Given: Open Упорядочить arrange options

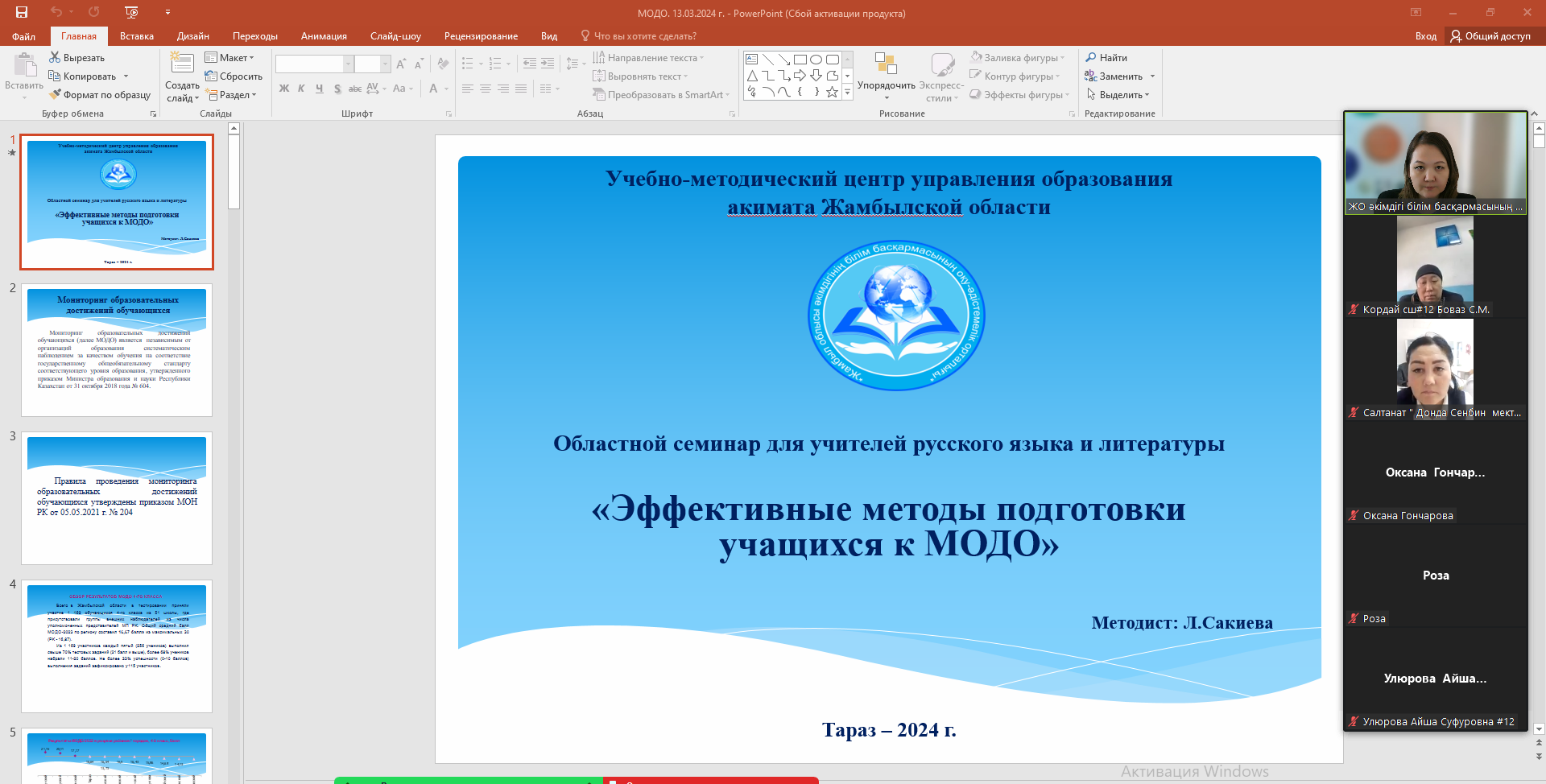Looking at the screenshot, I should pos(887,76).
